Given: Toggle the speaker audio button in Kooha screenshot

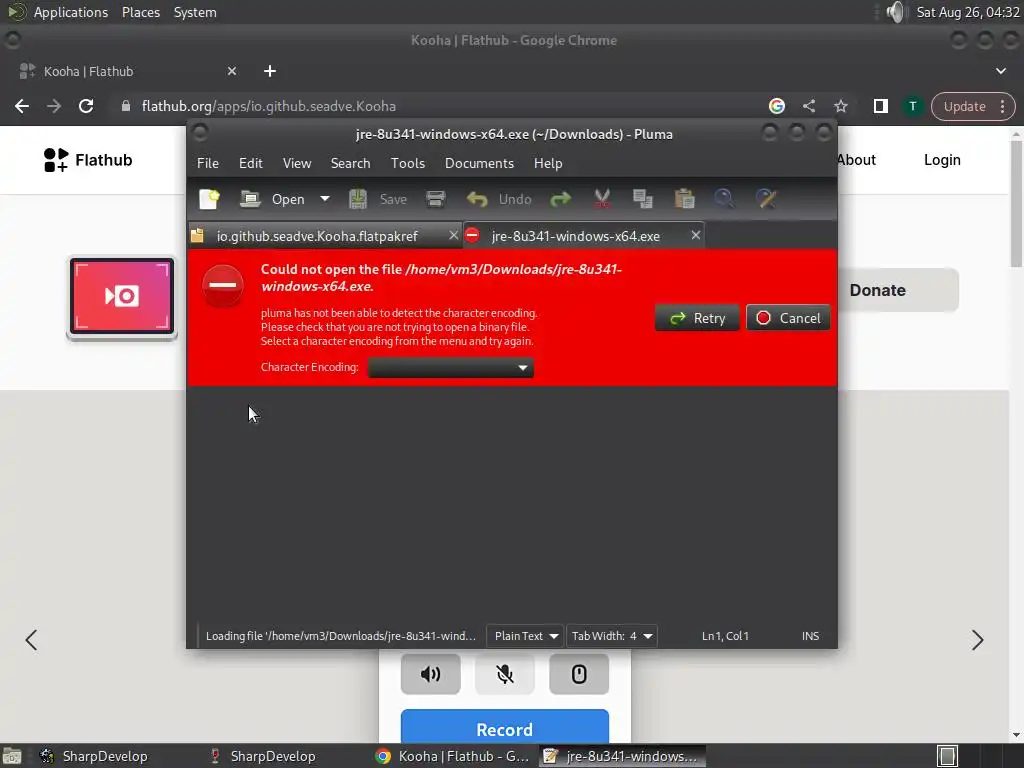Looking at the screenshot, I should [x=430, y=674].
